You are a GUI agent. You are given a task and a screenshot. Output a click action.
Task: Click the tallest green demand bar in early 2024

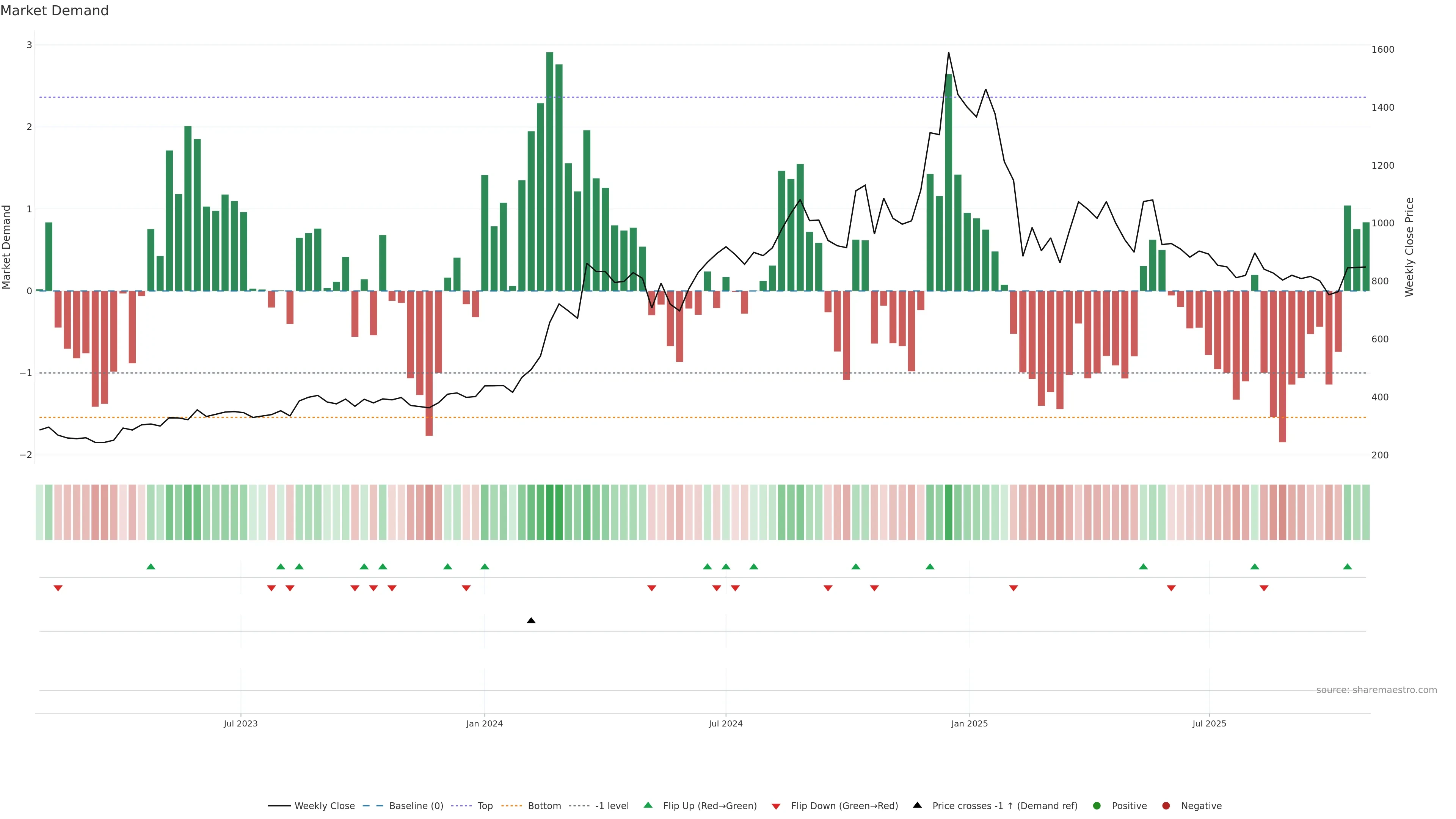point(549,169)
